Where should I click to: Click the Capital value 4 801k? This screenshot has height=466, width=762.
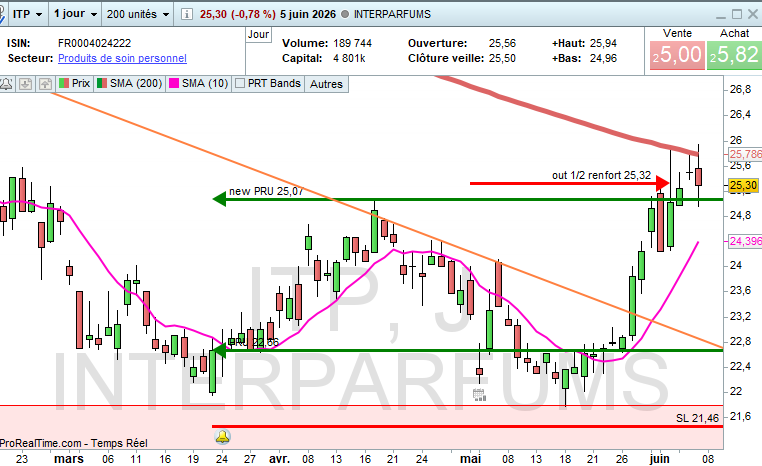tap(349, 58)
